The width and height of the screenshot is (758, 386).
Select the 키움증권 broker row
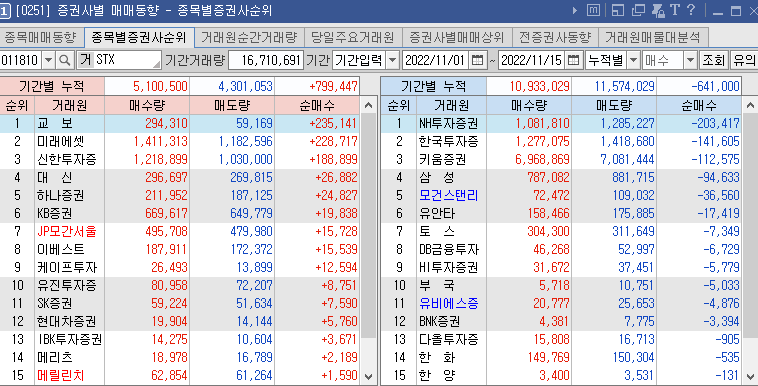pyautogui.click(x=561, y=159)
